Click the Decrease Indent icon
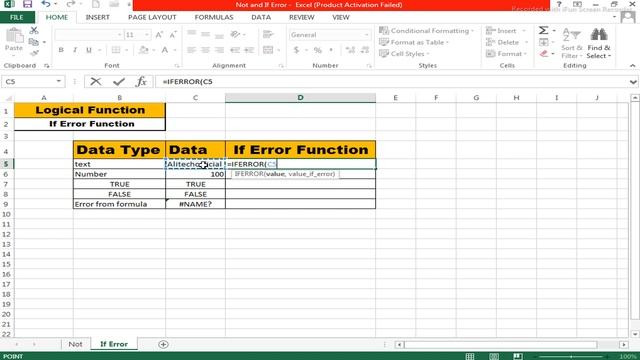Screen dimensions: 640x360 pos(235,50)
